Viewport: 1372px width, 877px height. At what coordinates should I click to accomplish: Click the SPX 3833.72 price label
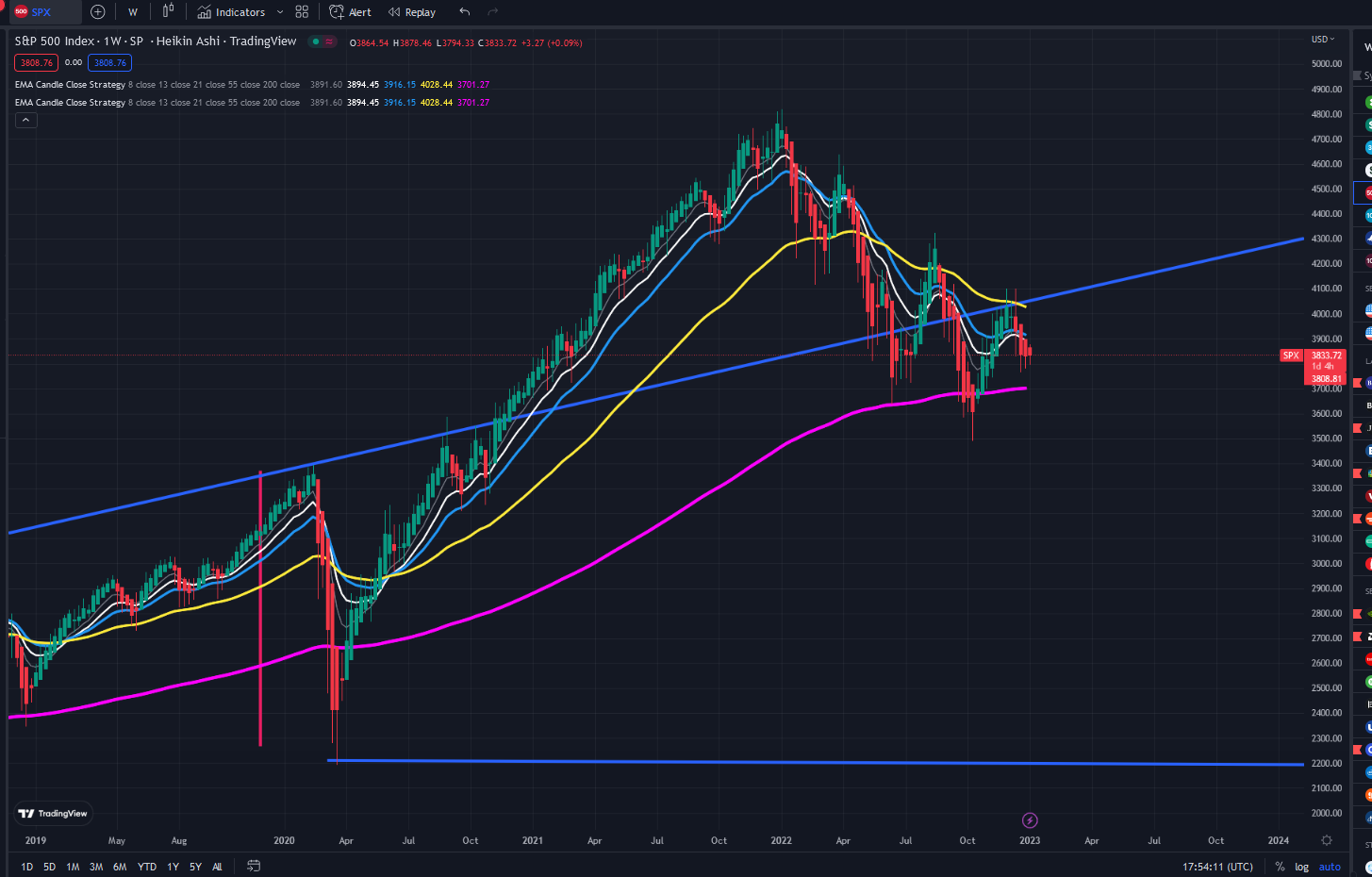pos(1312,356)
